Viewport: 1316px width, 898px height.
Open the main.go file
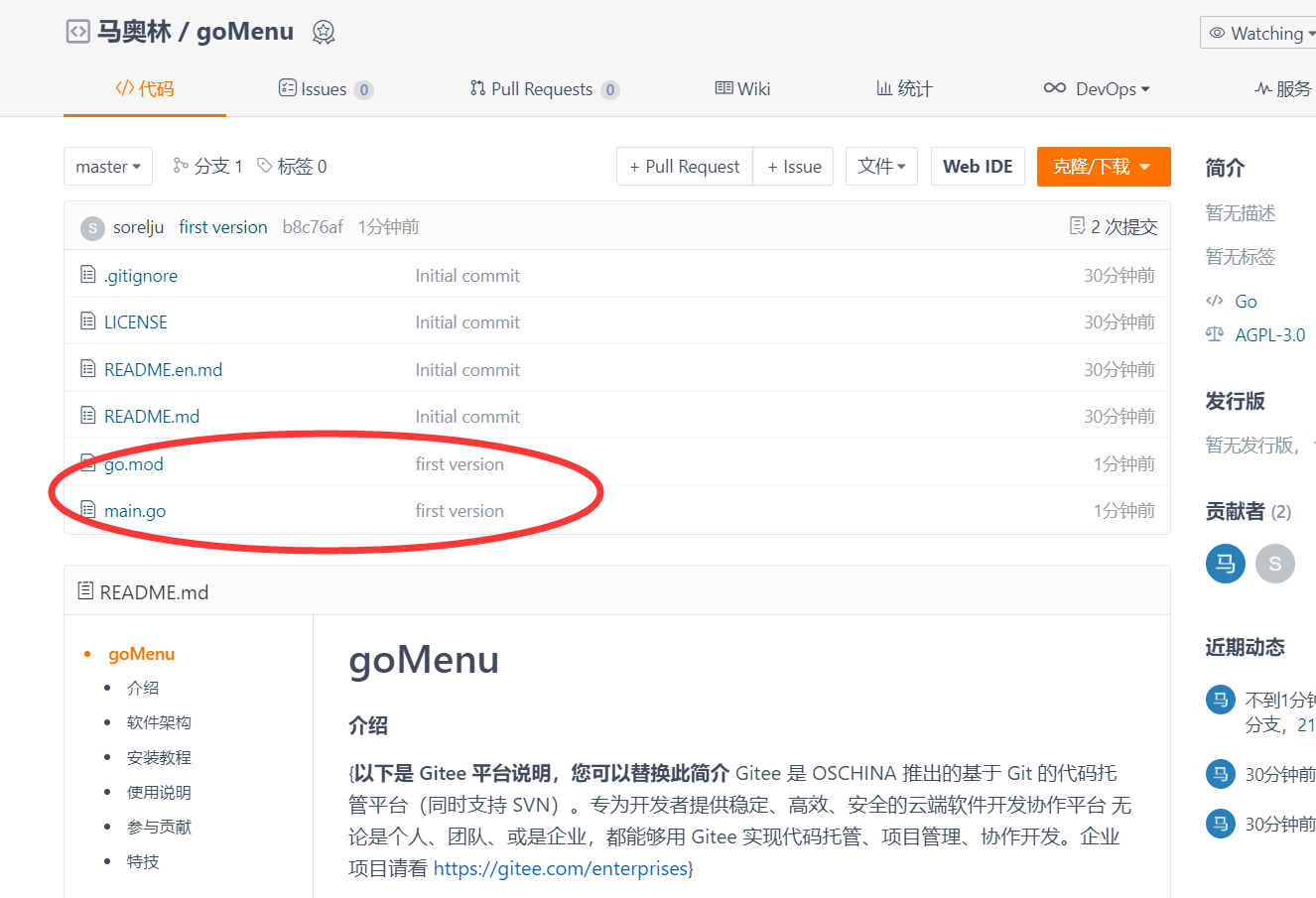135,511
